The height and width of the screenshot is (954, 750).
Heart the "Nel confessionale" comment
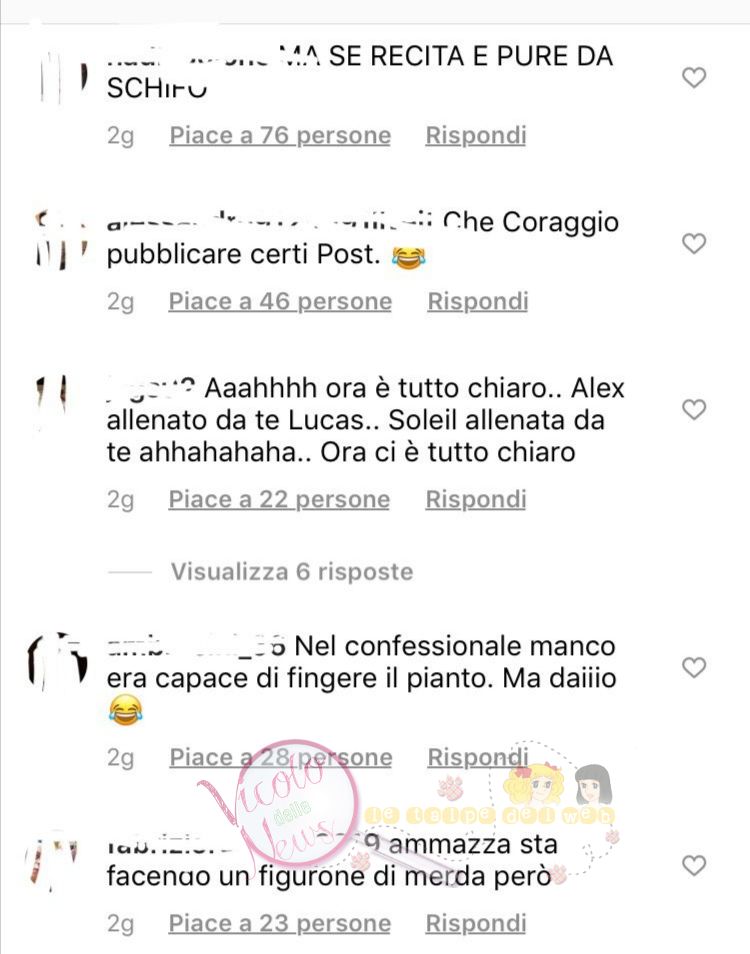click(693, 667)
